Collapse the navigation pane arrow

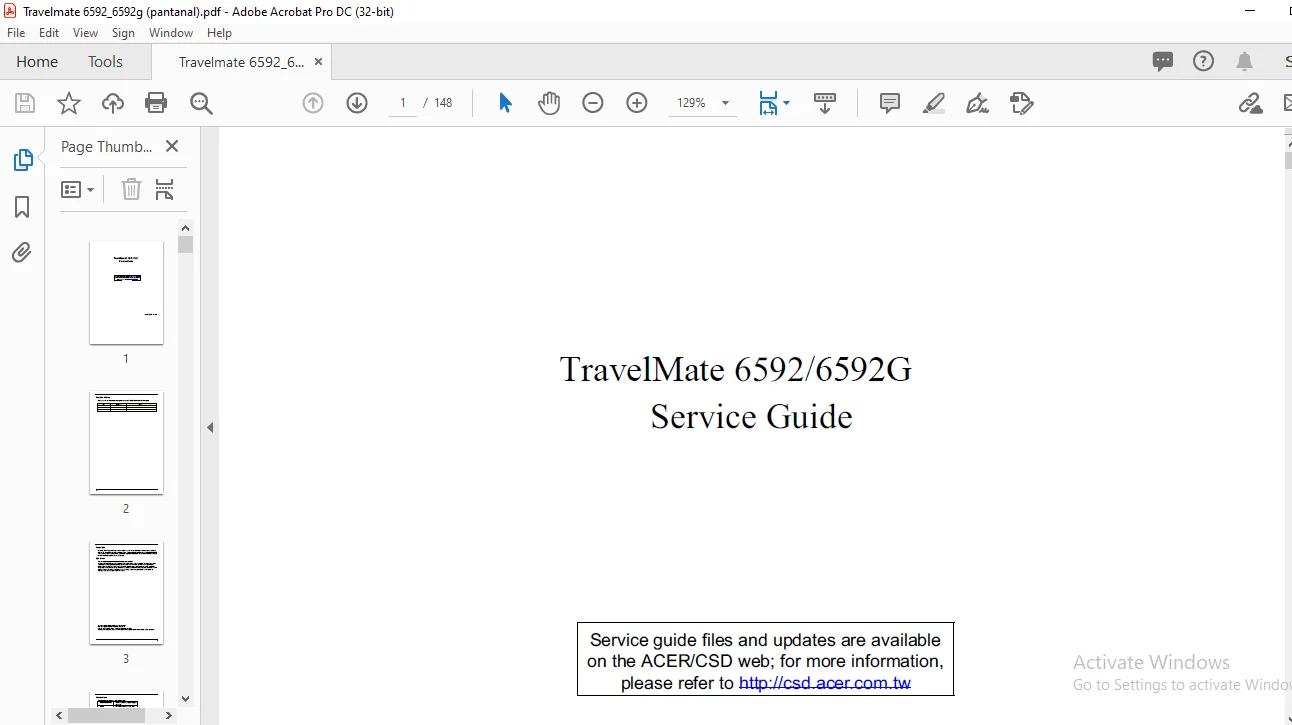click(x=210, y=427)
